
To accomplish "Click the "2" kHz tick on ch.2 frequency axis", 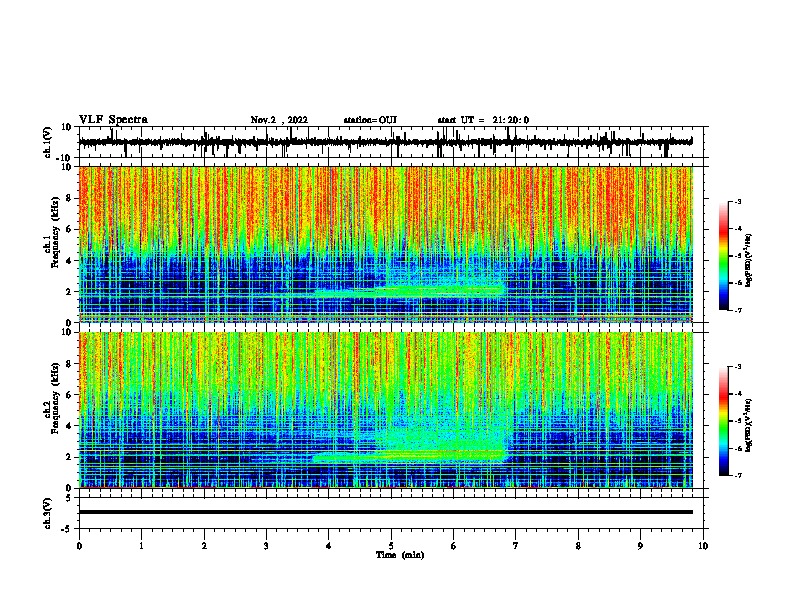I will pos(69,457).
